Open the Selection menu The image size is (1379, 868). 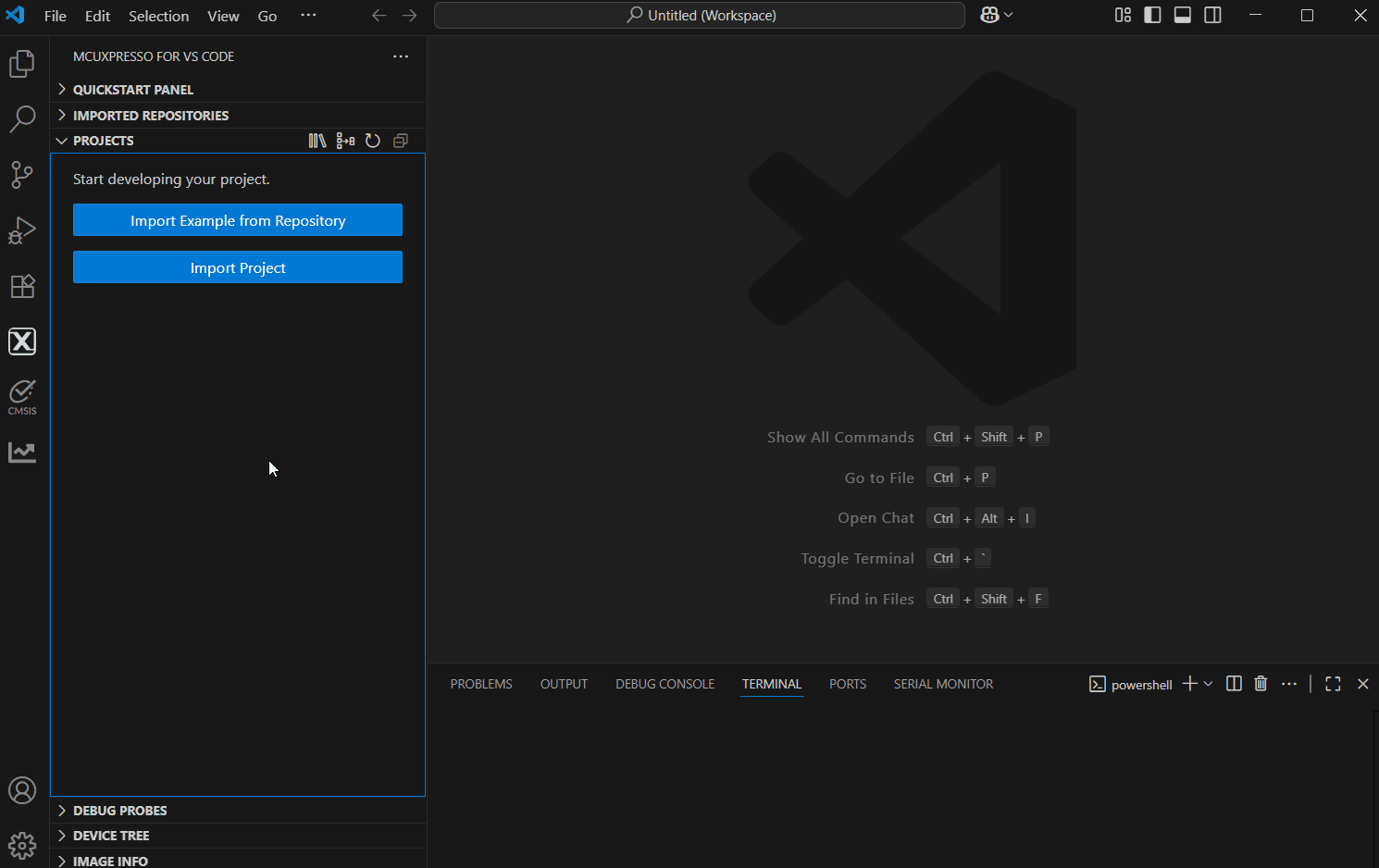coord(158,16)
